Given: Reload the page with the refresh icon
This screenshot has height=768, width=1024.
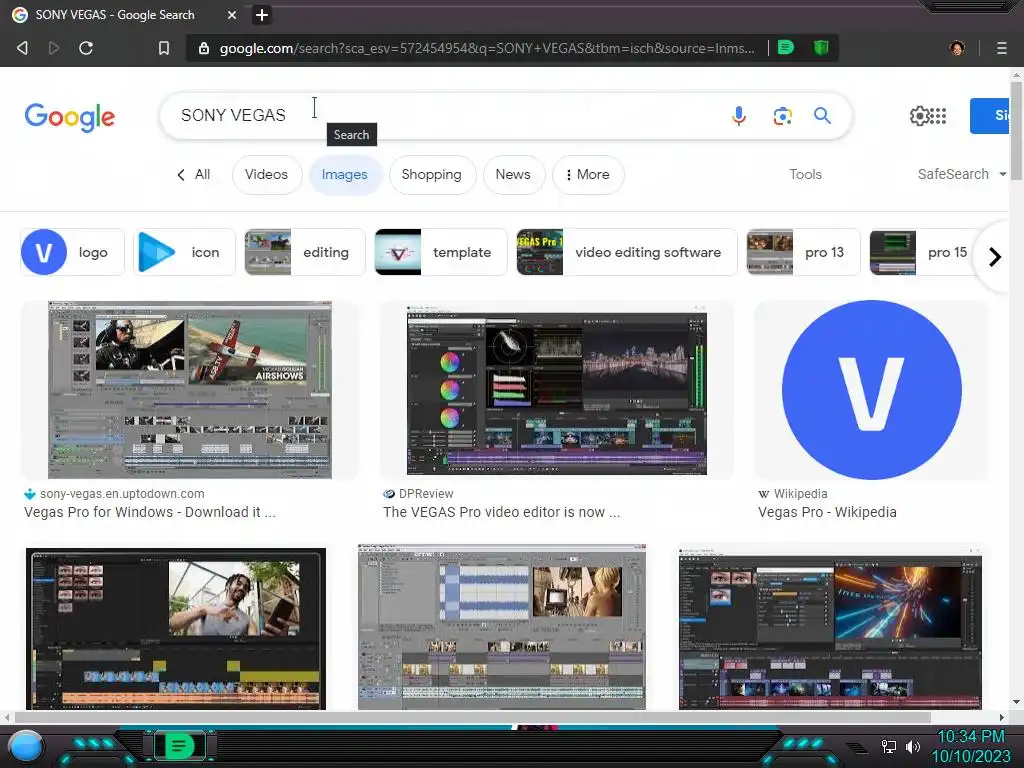Looking at the screenshot, I should [86, 48].
